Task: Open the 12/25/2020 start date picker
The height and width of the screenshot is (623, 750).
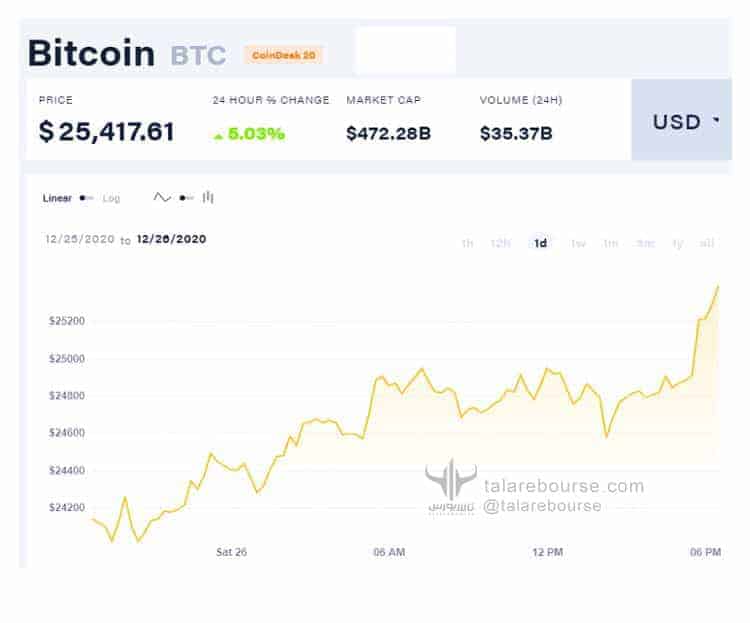Action: (x=79, y=240)
